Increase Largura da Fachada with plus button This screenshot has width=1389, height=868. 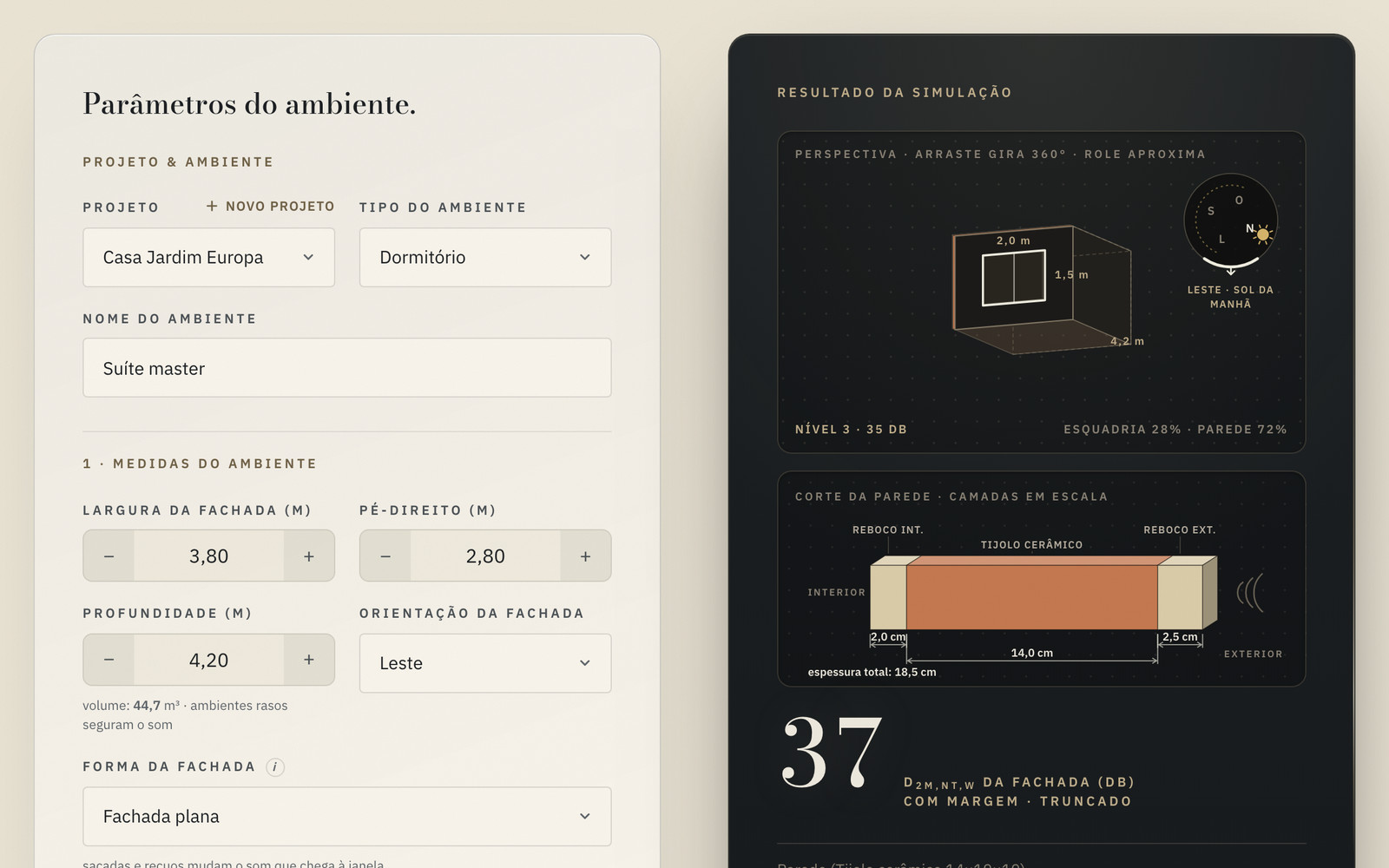309,556
